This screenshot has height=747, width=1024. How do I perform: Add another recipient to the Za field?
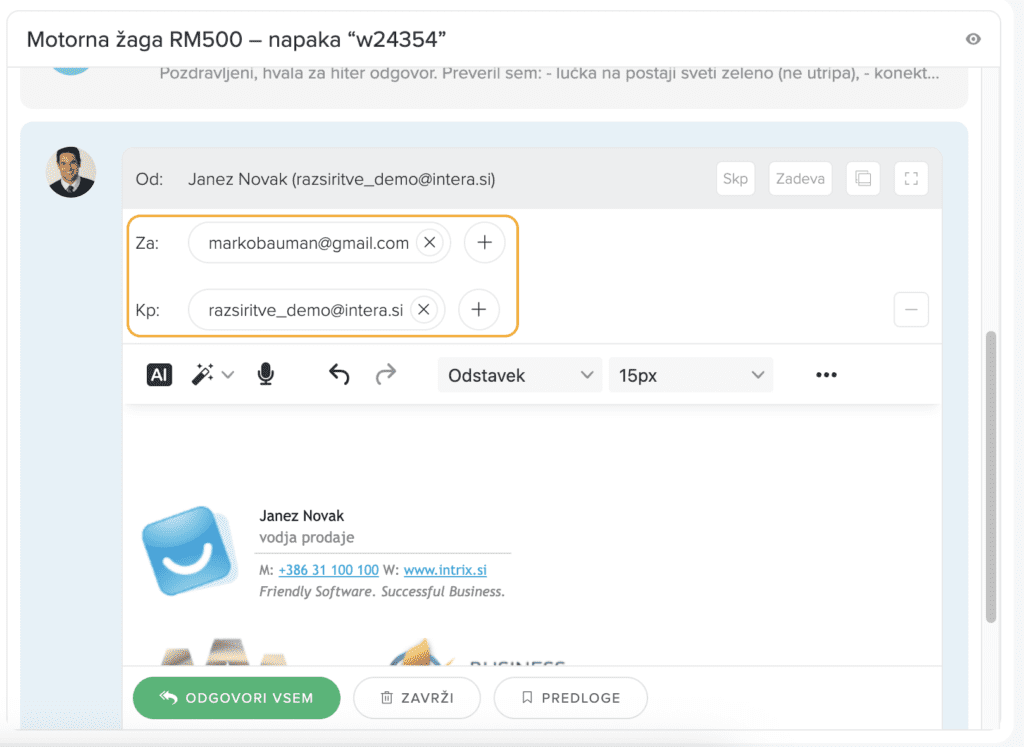tap(485, 243)
